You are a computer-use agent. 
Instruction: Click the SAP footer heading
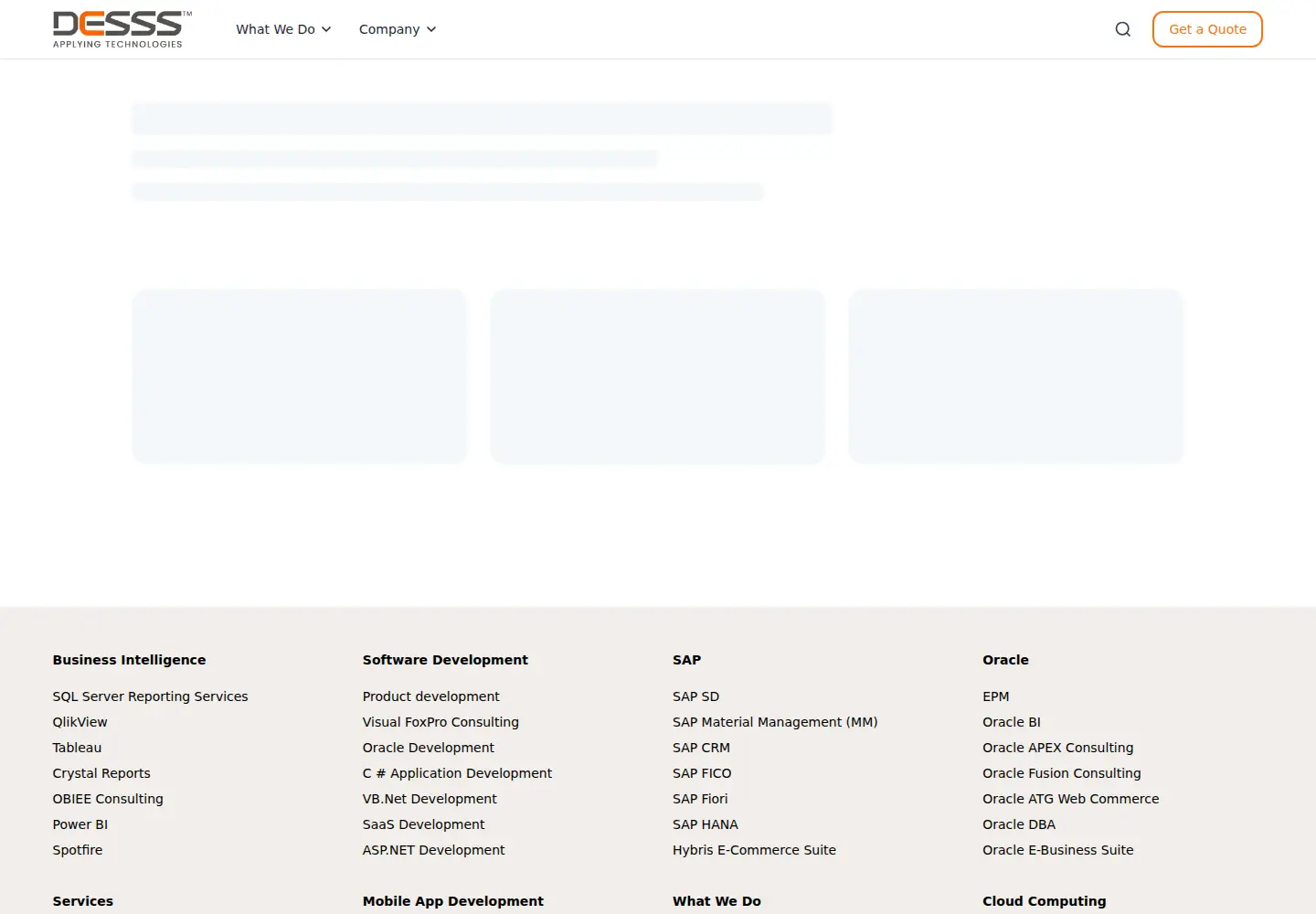[x=687, y=660]
